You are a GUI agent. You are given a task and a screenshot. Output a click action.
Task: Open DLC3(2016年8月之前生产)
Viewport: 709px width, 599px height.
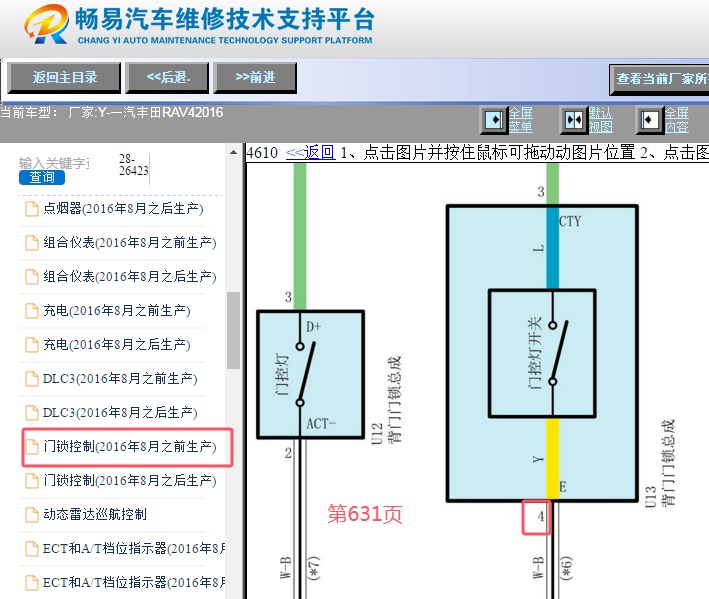[x=120, y=378]
